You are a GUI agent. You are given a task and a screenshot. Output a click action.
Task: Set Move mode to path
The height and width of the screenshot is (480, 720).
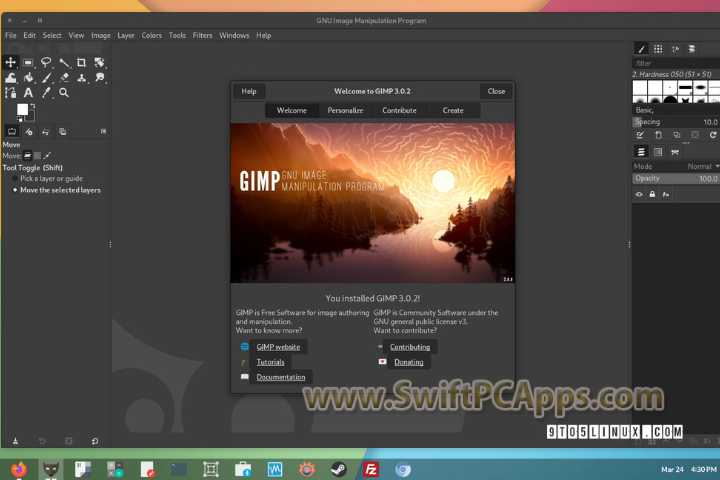pyautogui.click(x=47, y=156)
